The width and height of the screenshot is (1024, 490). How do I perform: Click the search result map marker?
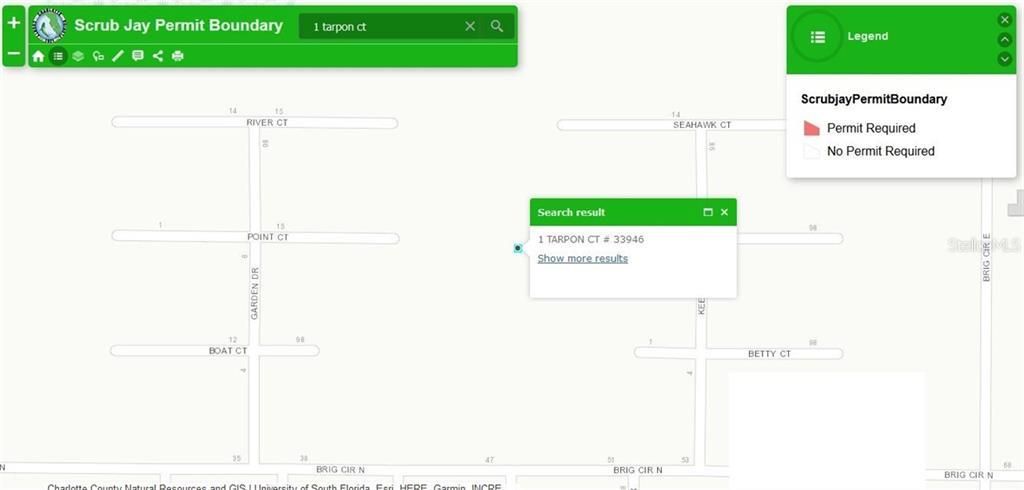[x=518, y=248]
